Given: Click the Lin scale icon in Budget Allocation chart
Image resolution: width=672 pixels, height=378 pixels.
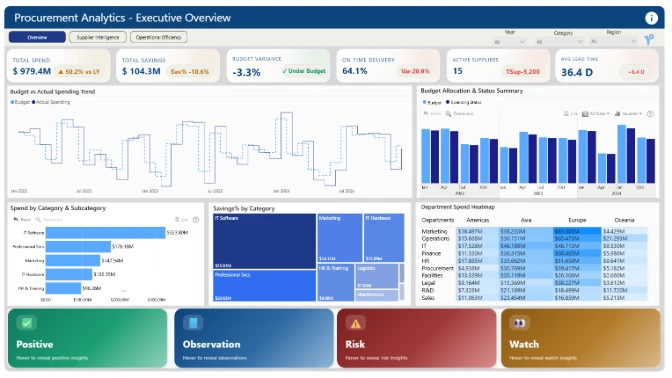Looking at the screenshot, I should click(566, 114).
